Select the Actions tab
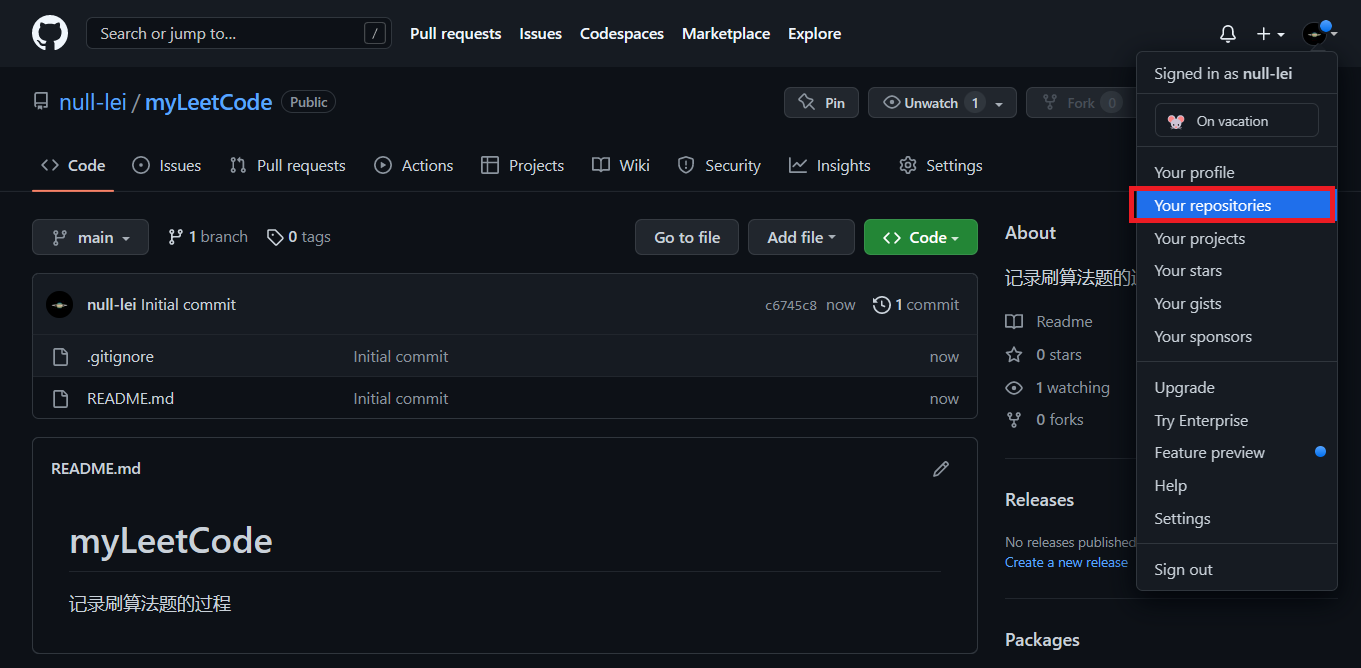1361x668 pixels. pyautogui.click(x=414, y=165)
